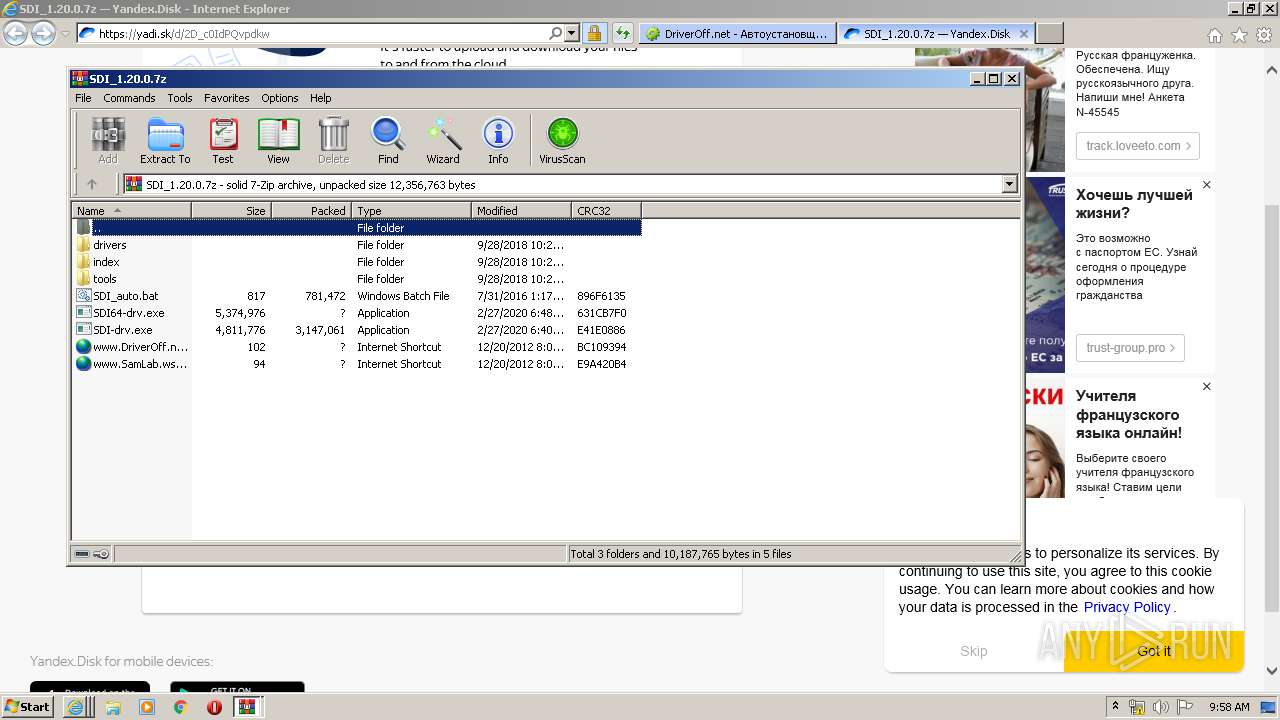Select the SDI64-drv.exe file
Image resolution: width=1280 pixels, height=720 pixels.
357,313
